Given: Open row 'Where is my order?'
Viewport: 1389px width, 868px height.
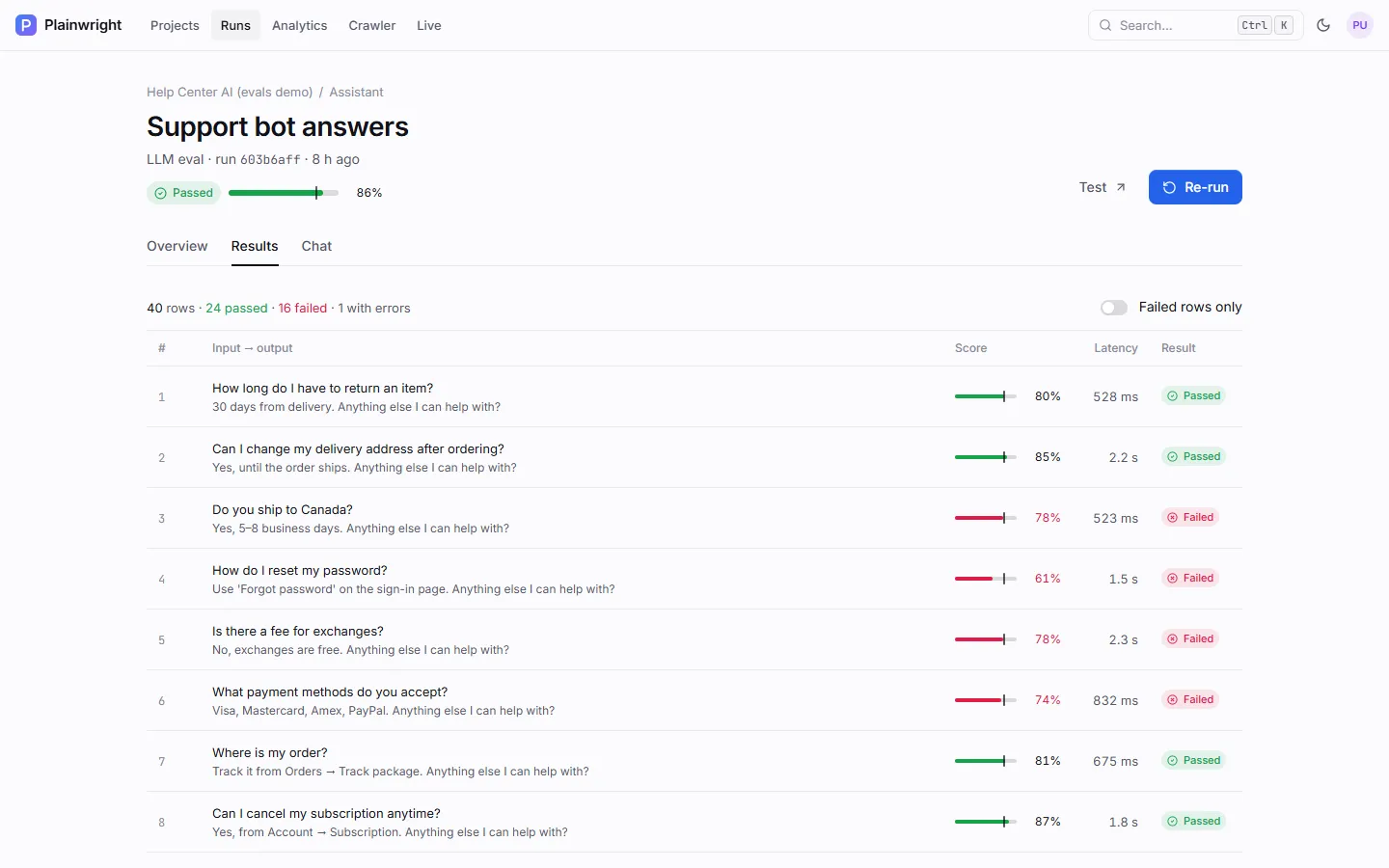Looking at the screenshot, I should click(694, 761).
